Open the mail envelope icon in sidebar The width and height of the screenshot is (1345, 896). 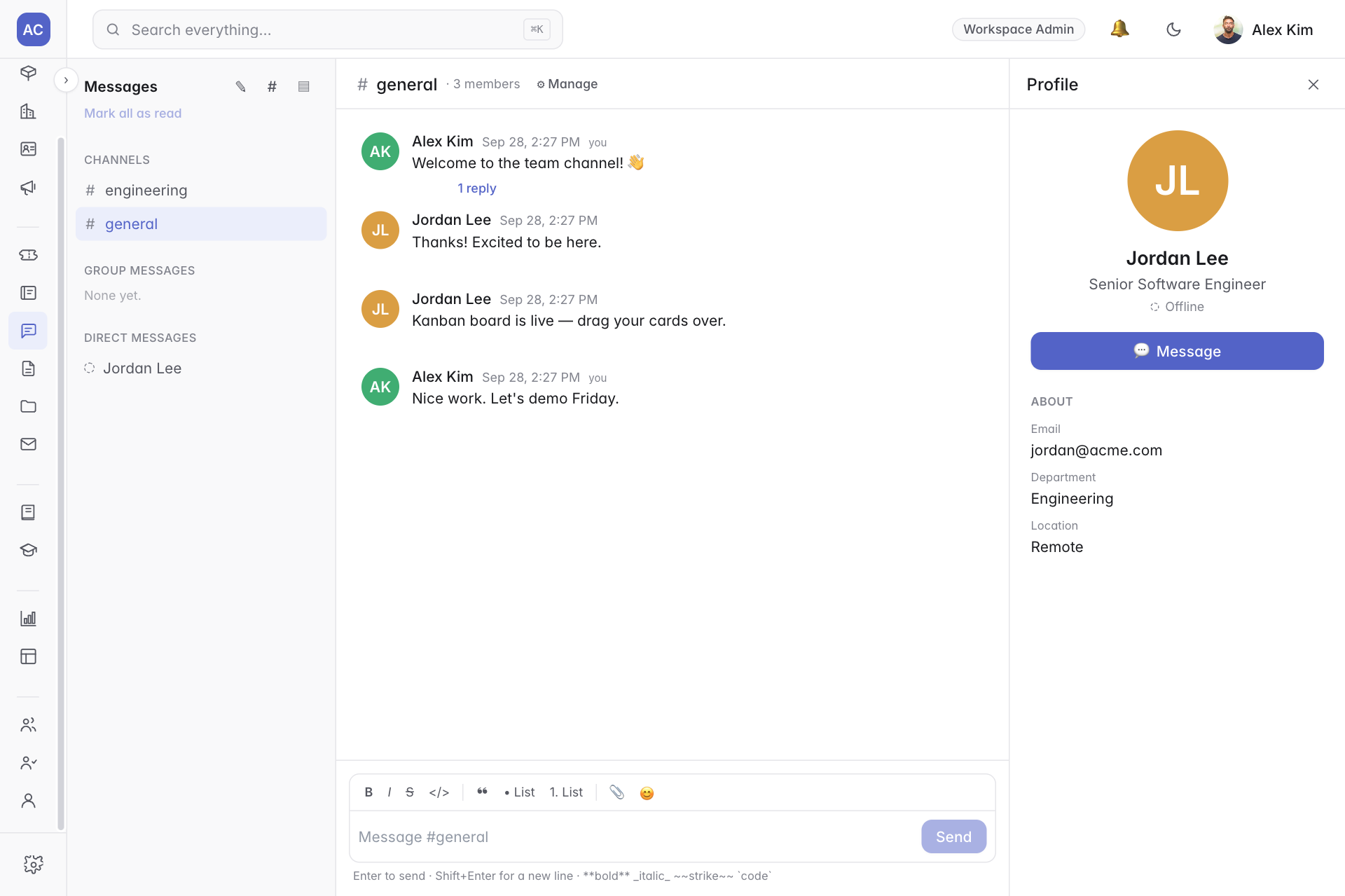[x=28, y=444]
